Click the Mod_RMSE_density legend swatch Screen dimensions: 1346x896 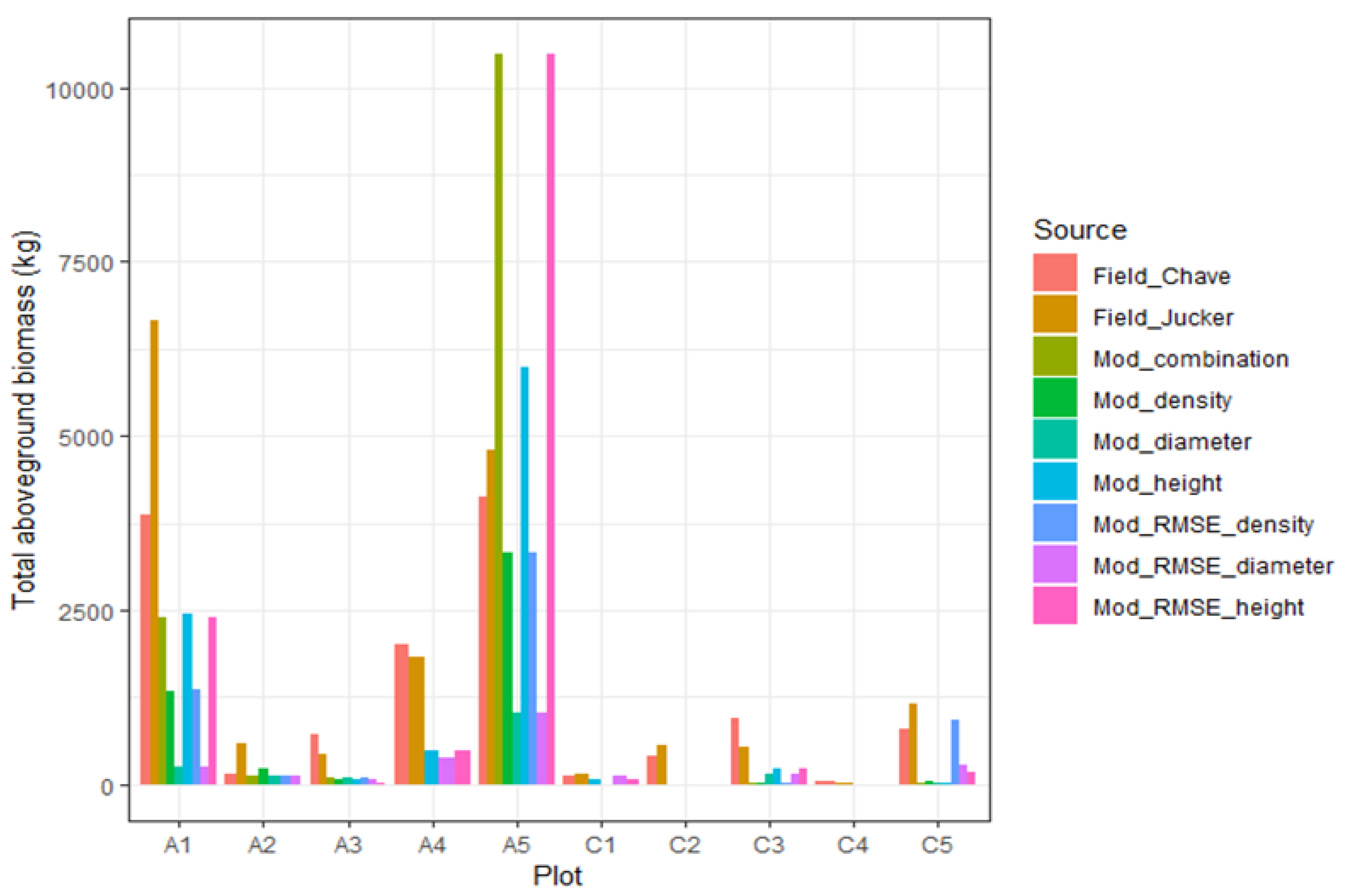click(x=1054, y=522)
